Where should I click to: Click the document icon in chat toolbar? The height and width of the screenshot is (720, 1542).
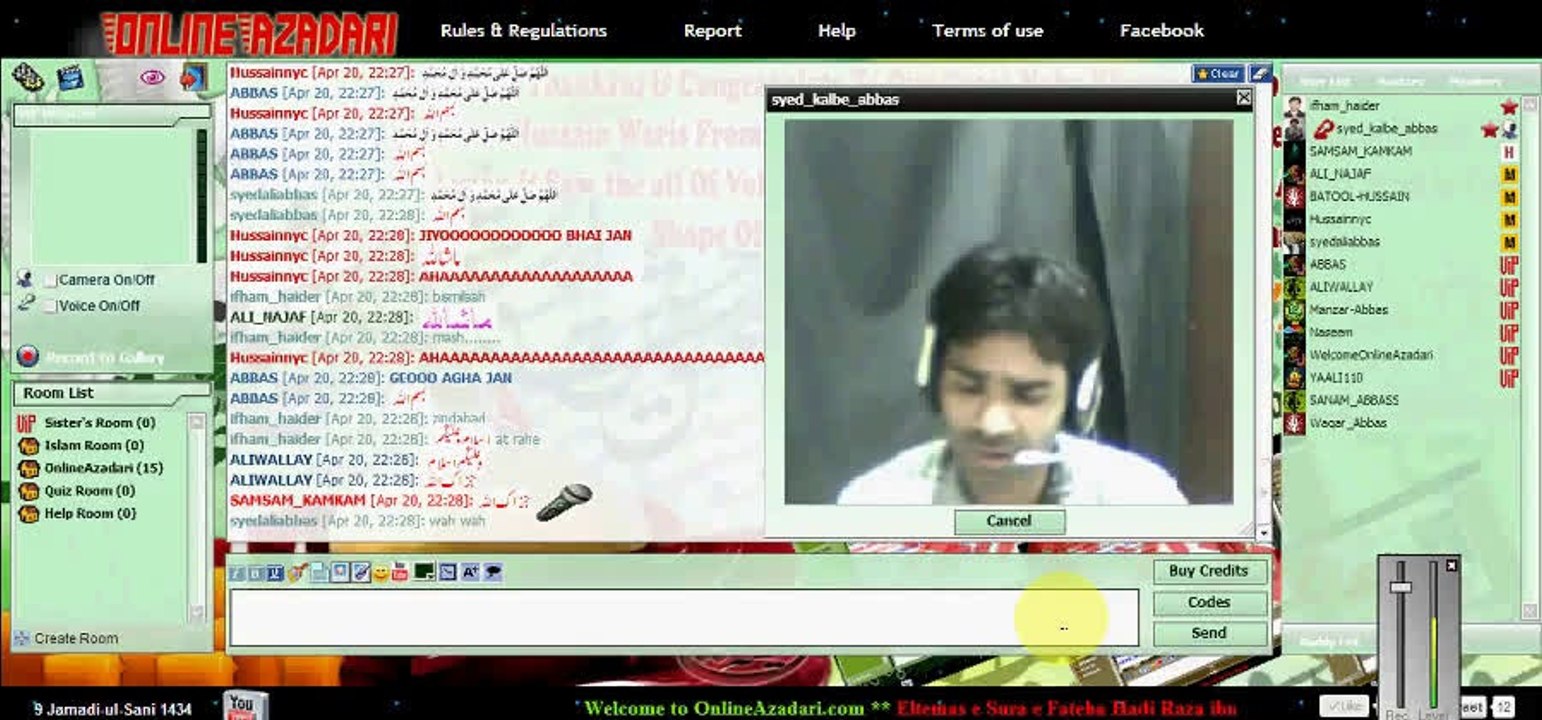tap(319, 573)
